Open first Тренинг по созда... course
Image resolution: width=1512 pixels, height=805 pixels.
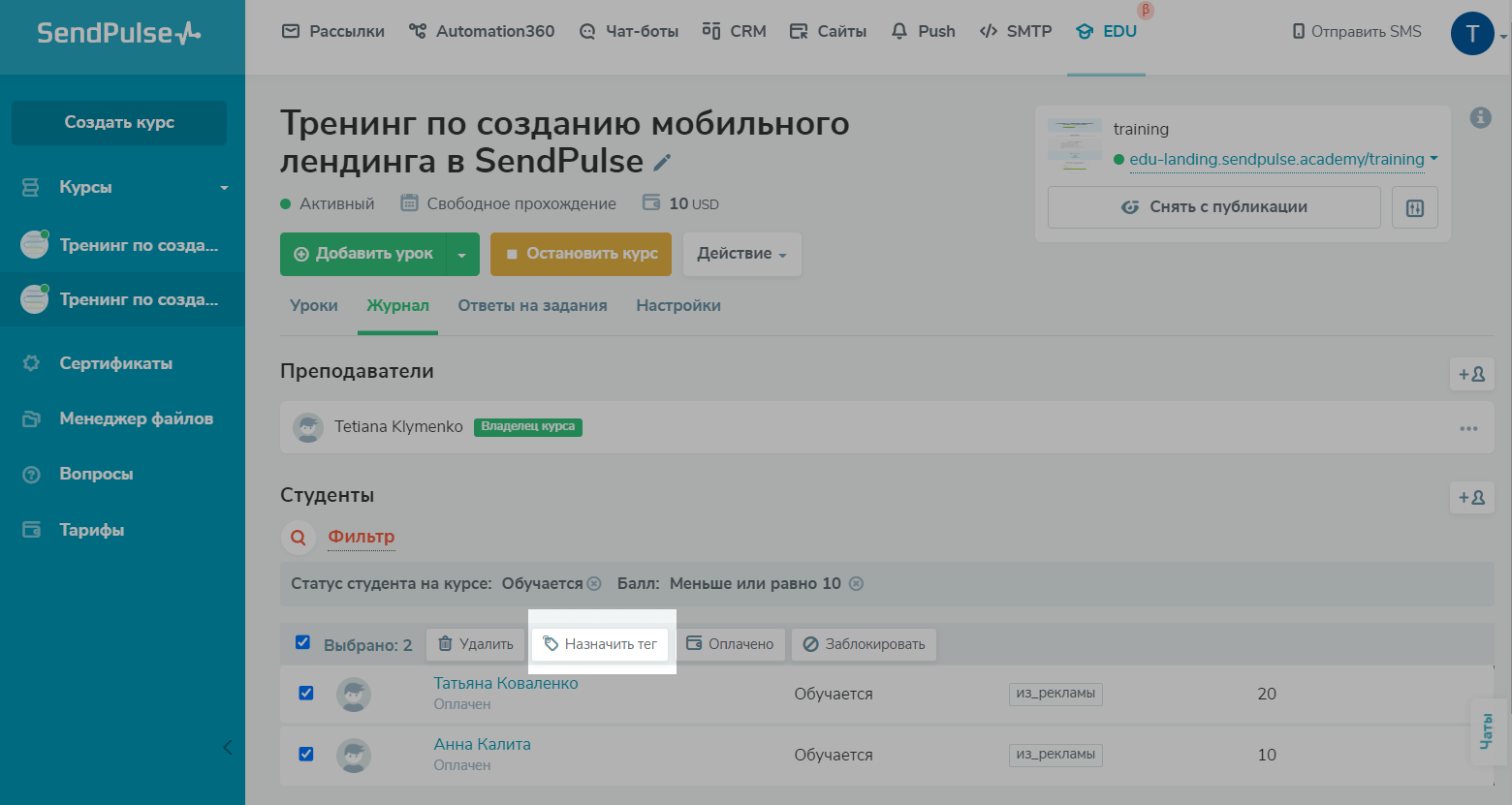(122, 245)
